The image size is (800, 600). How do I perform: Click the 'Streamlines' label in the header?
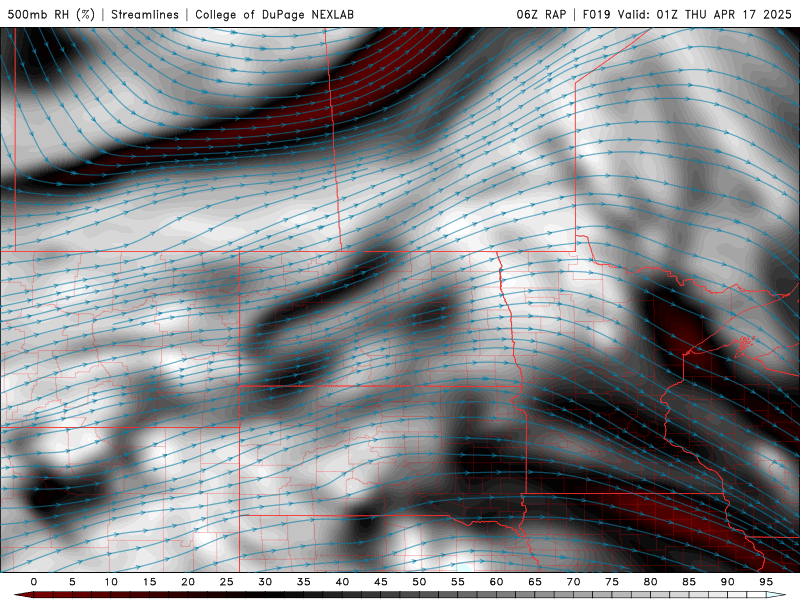pos(145,14)
